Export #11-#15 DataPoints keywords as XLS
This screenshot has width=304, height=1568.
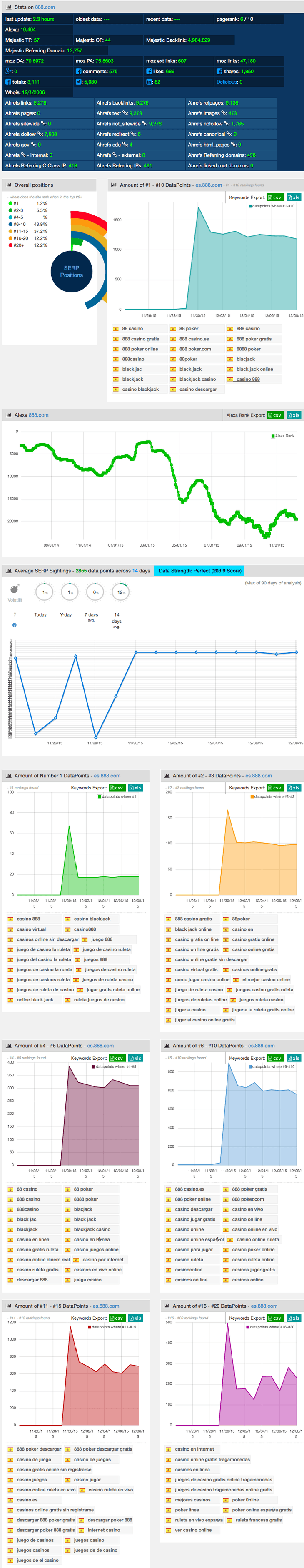pyautogui.click(x=136, y=1318)
